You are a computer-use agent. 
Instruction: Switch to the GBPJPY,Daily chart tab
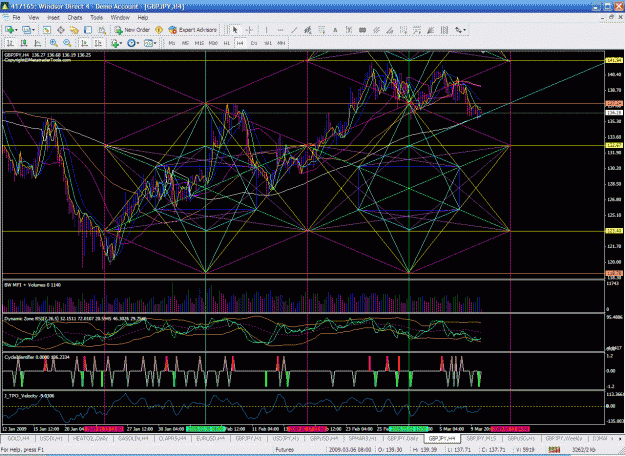coord(403,438)
